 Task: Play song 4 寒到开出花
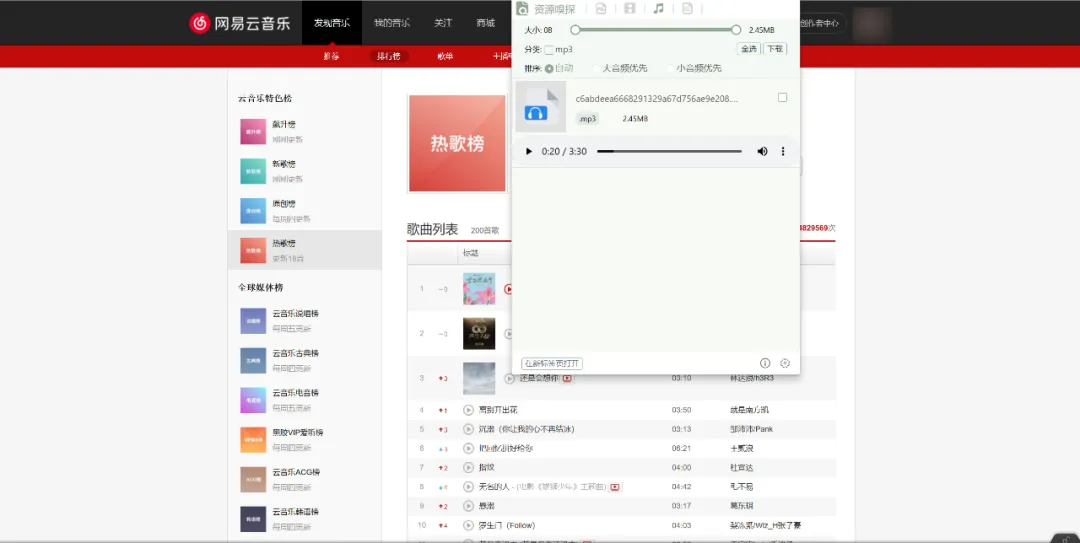(468, 410)
